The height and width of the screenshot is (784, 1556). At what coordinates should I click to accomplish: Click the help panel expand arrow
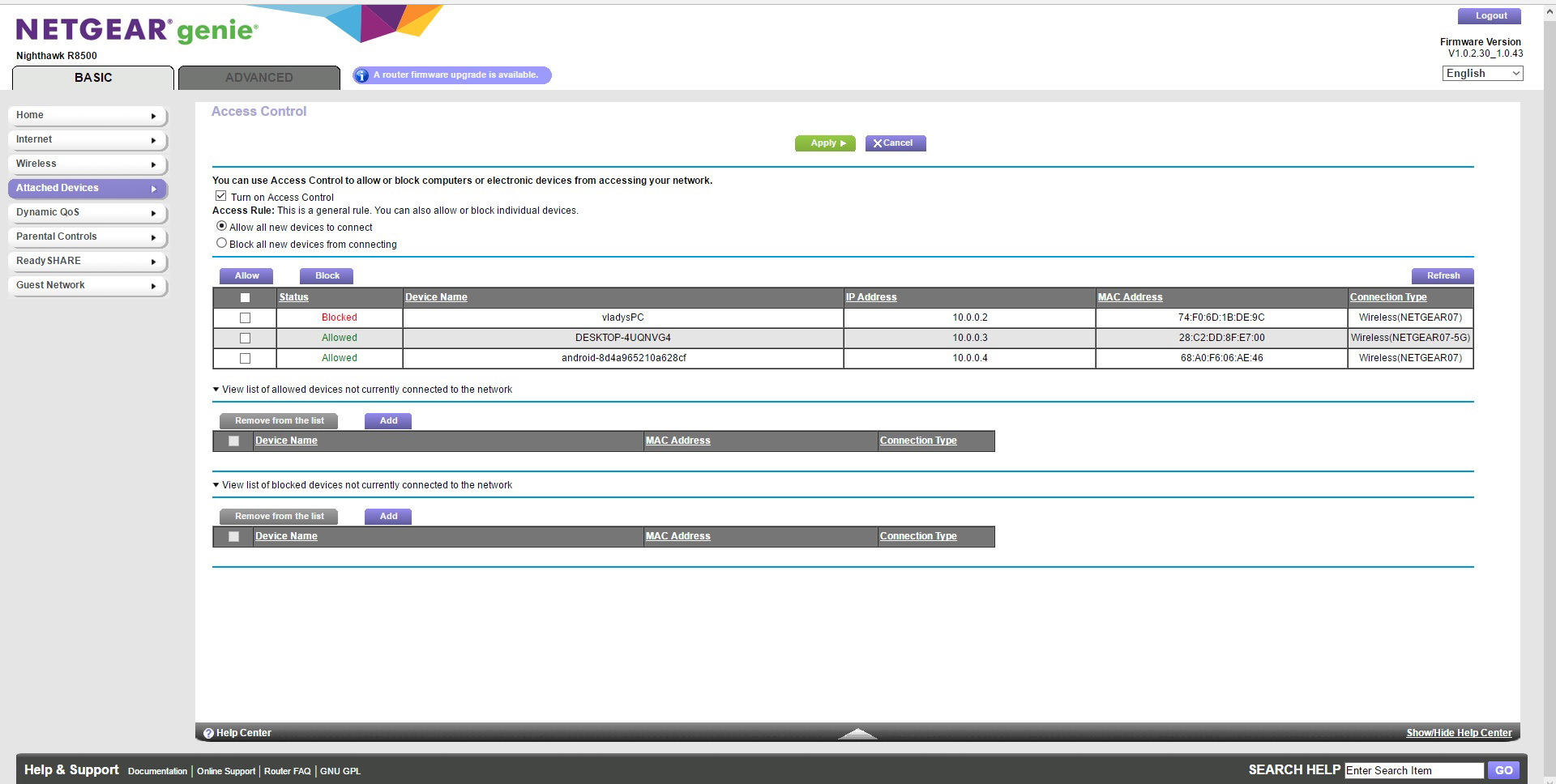click(x=857, y=733)
